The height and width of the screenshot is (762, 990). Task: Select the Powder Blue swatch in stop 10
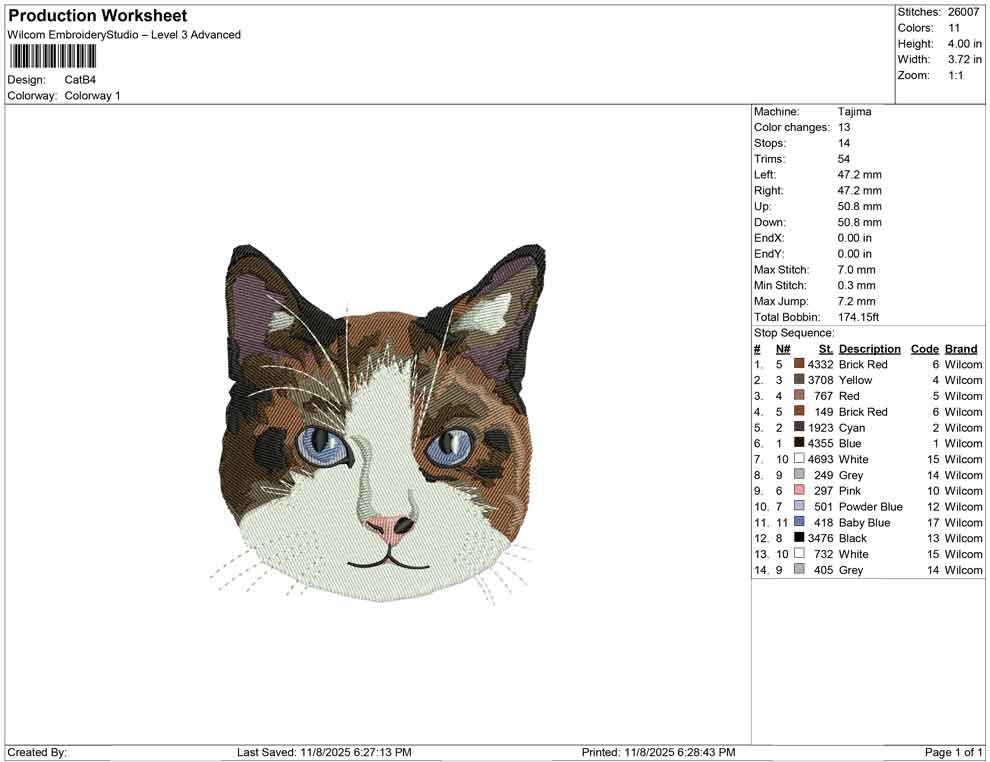[x=798, y=506]
